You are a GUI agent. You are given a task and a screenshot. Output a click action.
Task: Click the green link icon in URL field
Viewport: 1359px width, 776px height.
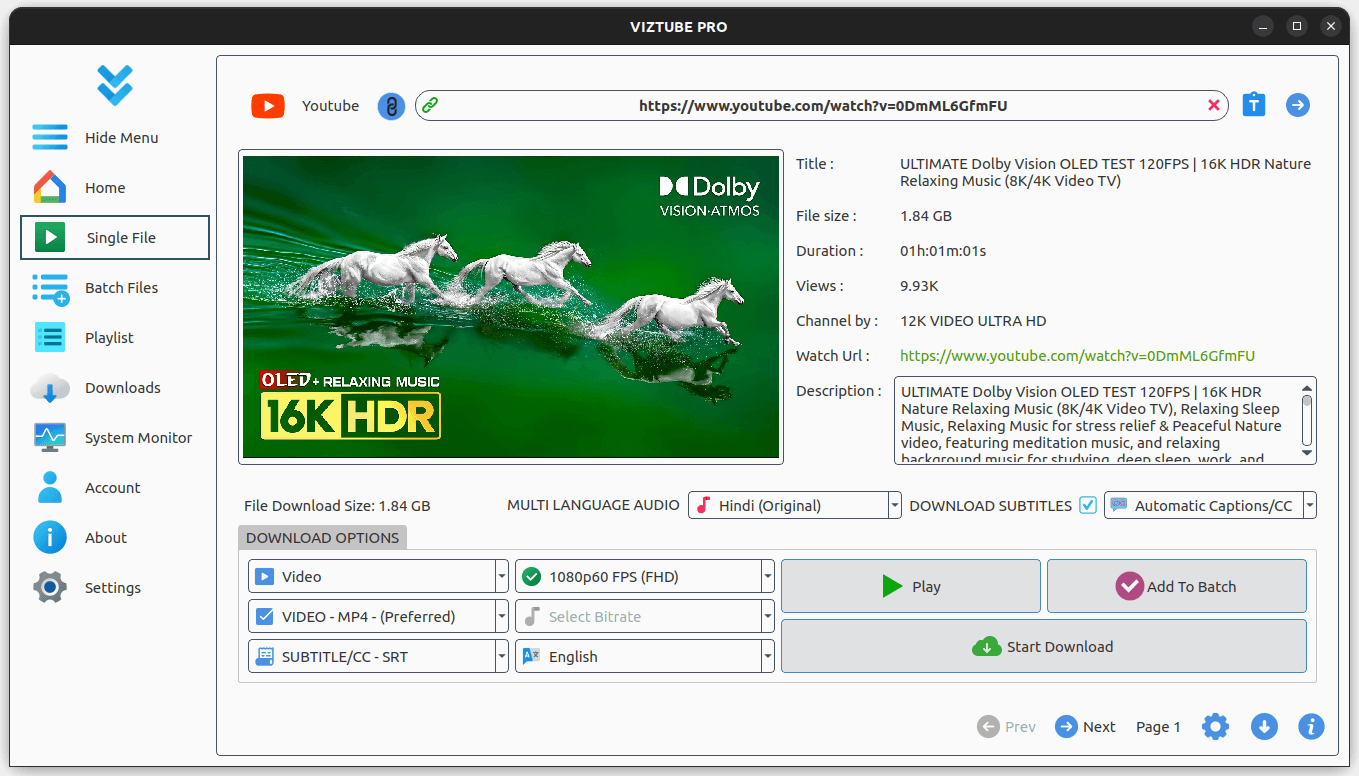click(x=430, y=105)
